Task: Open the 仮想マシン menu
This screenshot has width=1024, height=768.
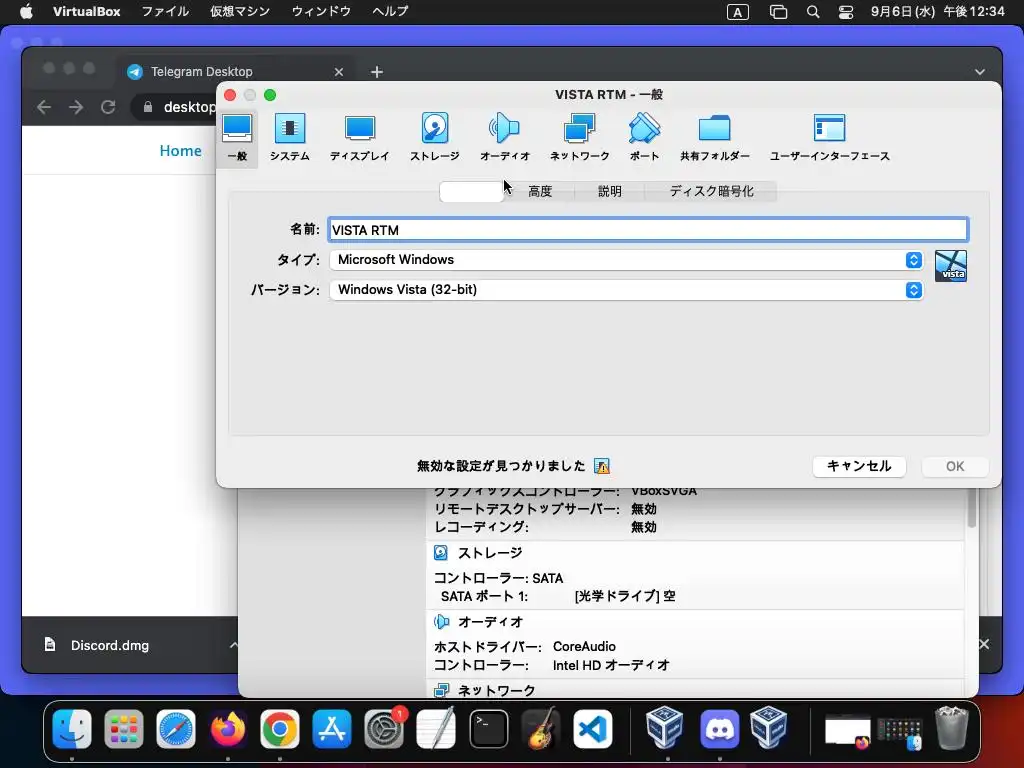Action: pyautogui.click(x=240, y=11)
